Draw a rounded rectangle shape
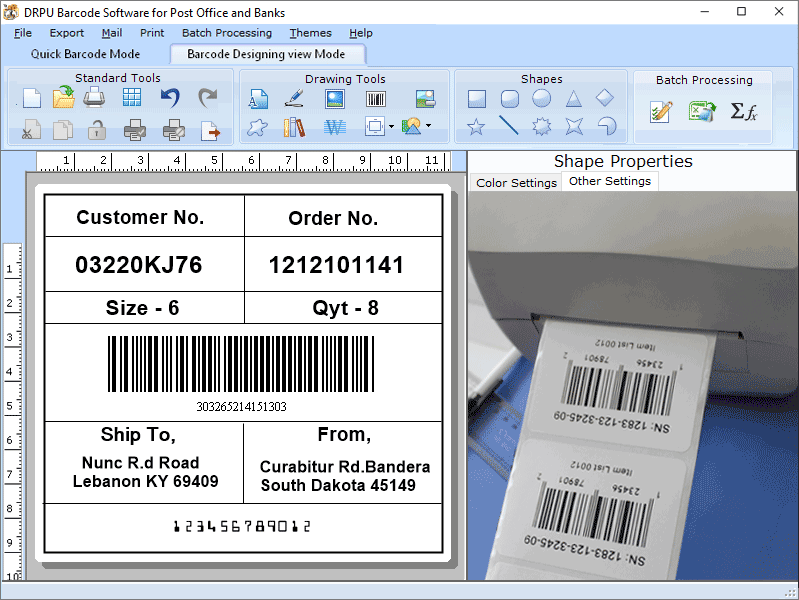 510,98
